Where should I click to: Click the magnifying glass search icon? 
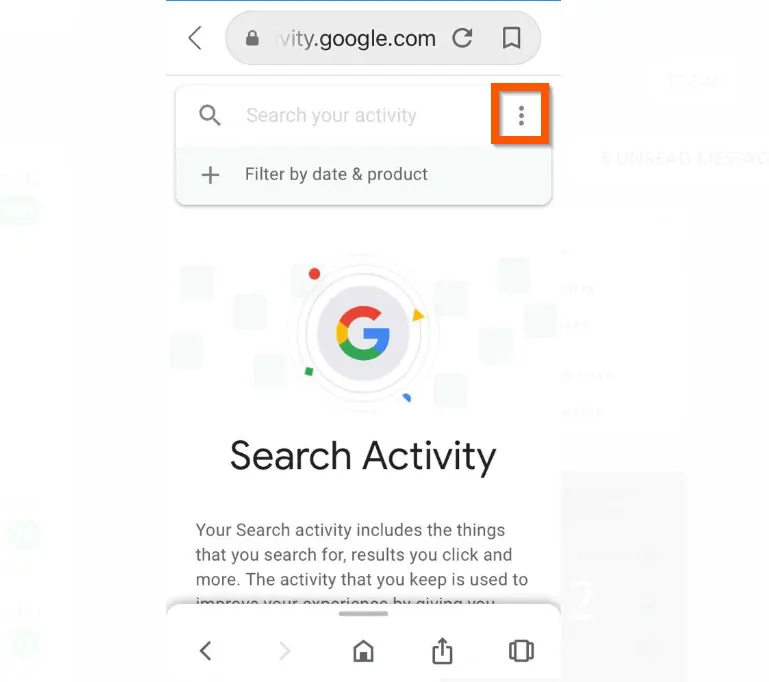pyautogui.click(x=209, y=116)
